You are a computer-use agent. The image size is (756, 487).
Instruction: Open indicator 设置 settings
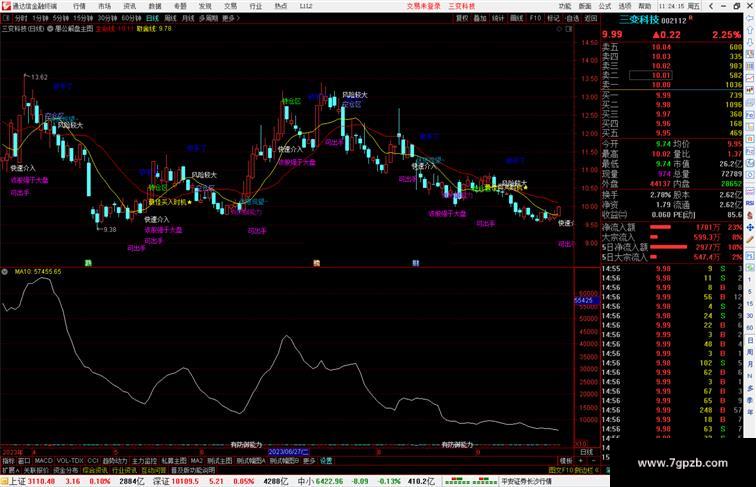[x=326, y=461]
